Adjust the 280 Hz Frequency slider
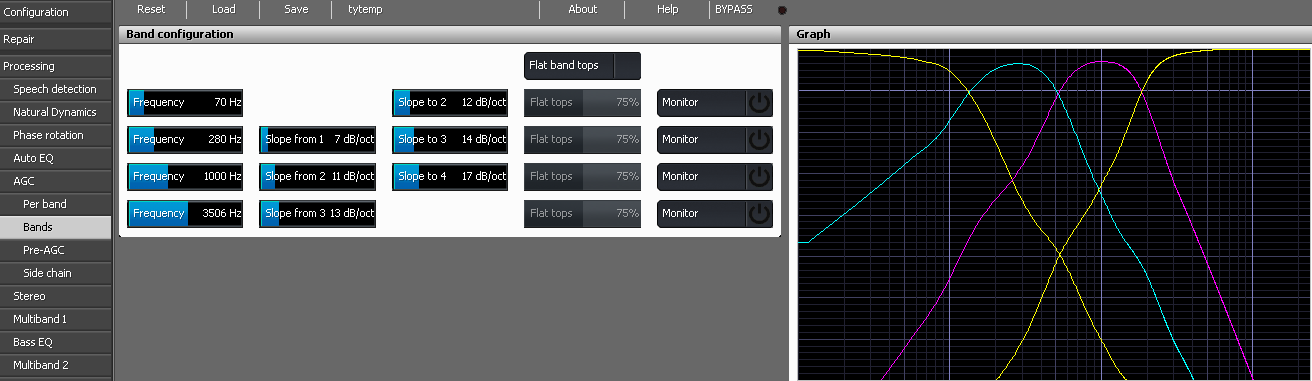 pyautogui.click(x=185, y=139)
